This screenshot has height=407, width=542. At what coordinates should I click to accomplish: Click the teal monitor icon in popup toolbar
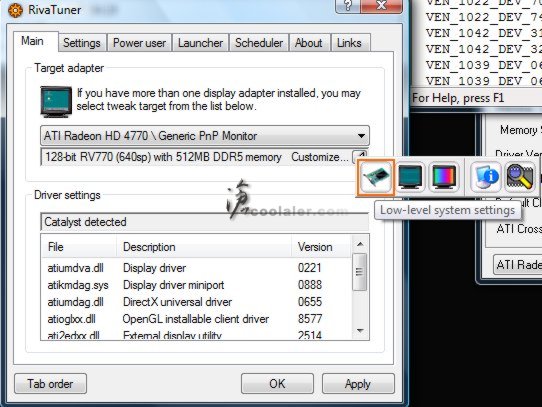click(410, 177)
